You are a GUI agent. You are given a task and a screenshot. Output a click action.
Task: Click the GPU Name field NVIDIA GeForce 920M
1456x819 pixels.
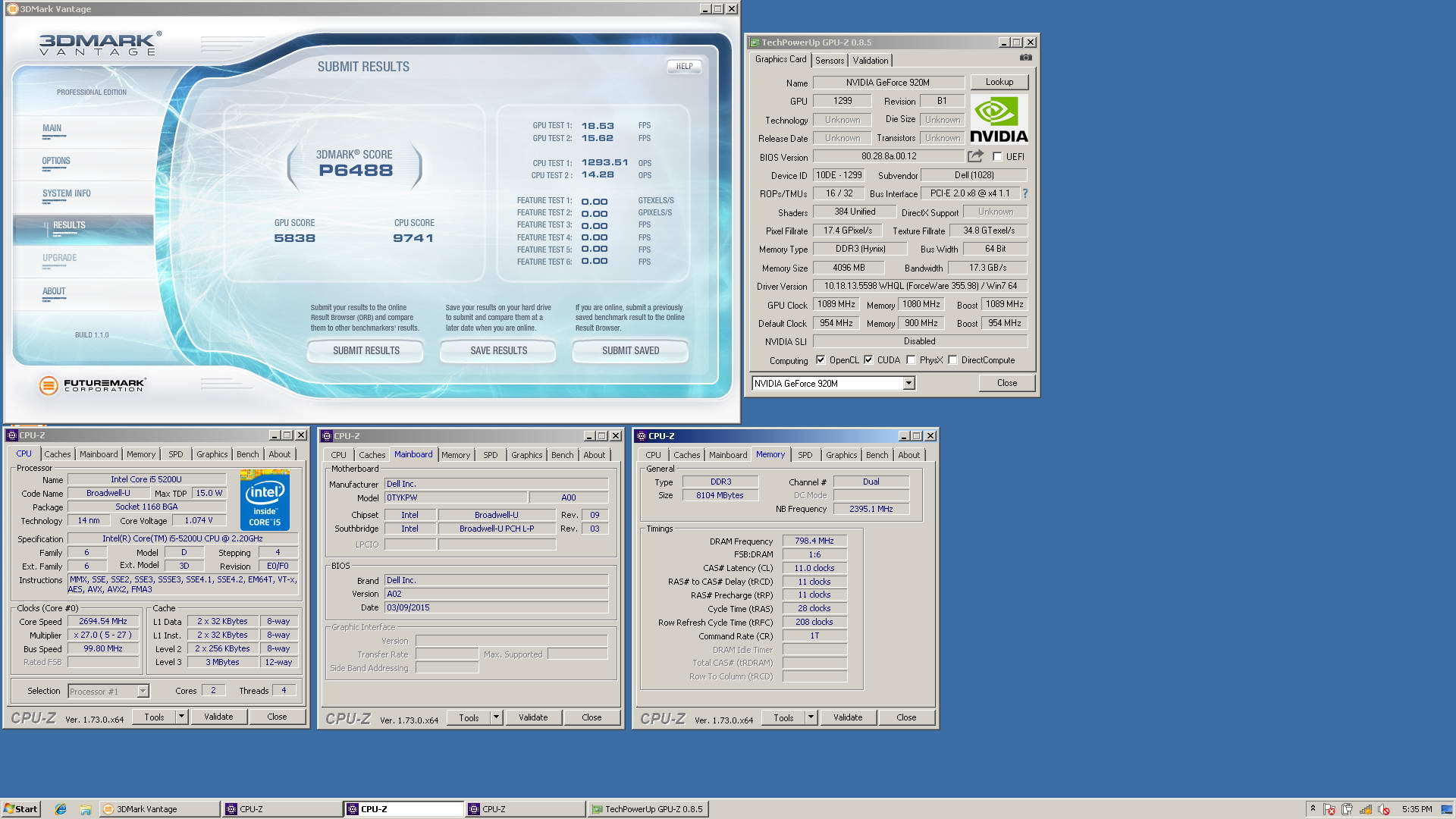pyautogui.click(x=888, y=82)
